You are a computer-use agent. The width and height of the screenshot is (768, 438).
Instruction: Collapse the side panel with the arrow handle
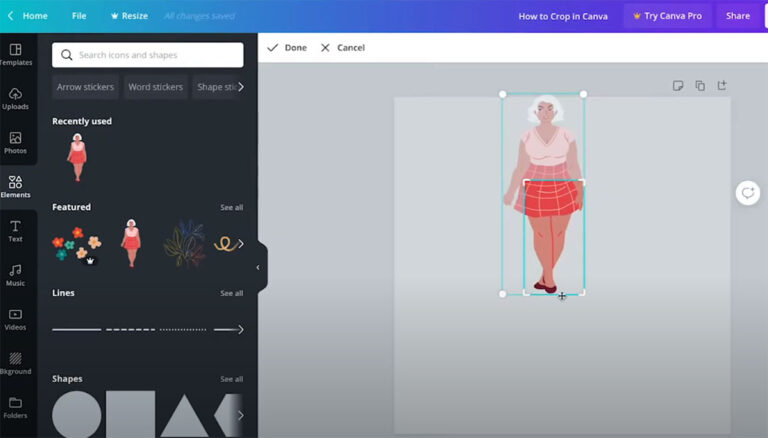258,268
